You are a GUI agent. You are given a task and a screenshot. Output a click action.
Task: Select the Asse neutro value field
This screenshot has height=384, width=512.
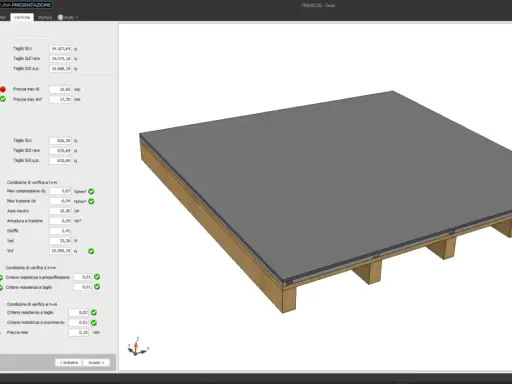[x=61, y=211]
